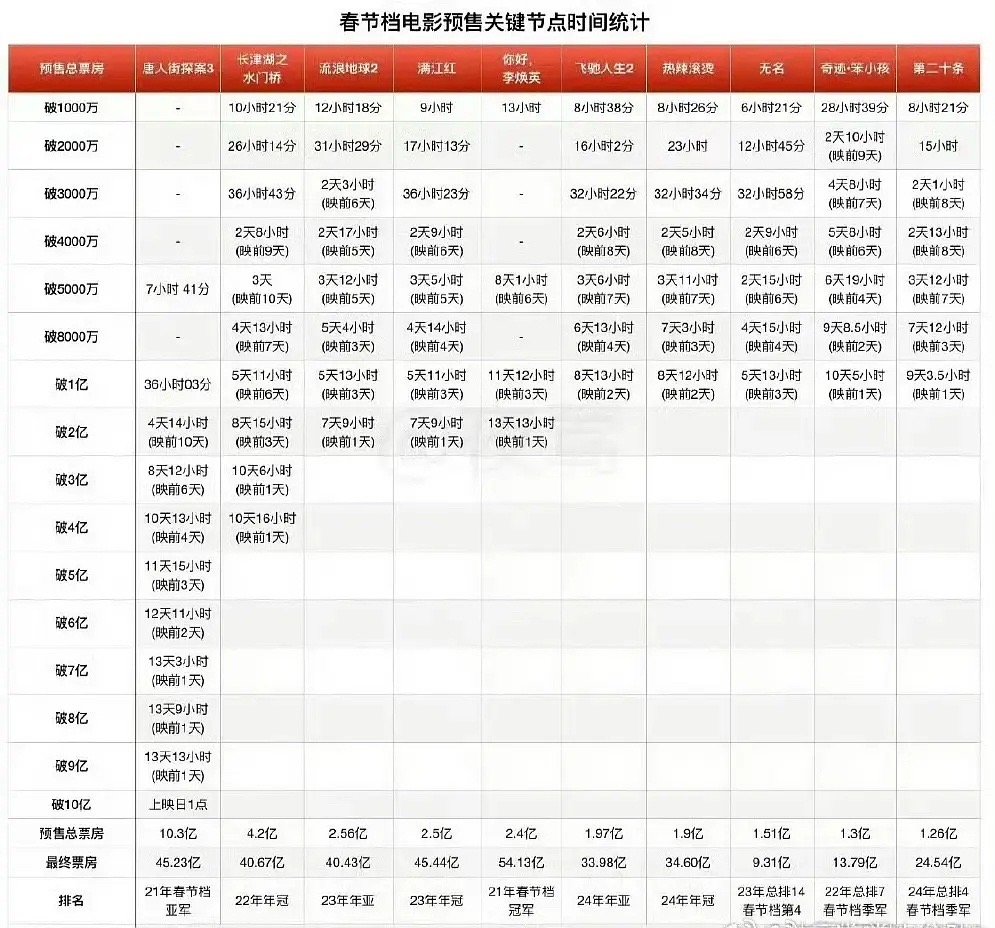Select the 唐人街探案3 column header
The image size is (995, 928).
point(178,69)
